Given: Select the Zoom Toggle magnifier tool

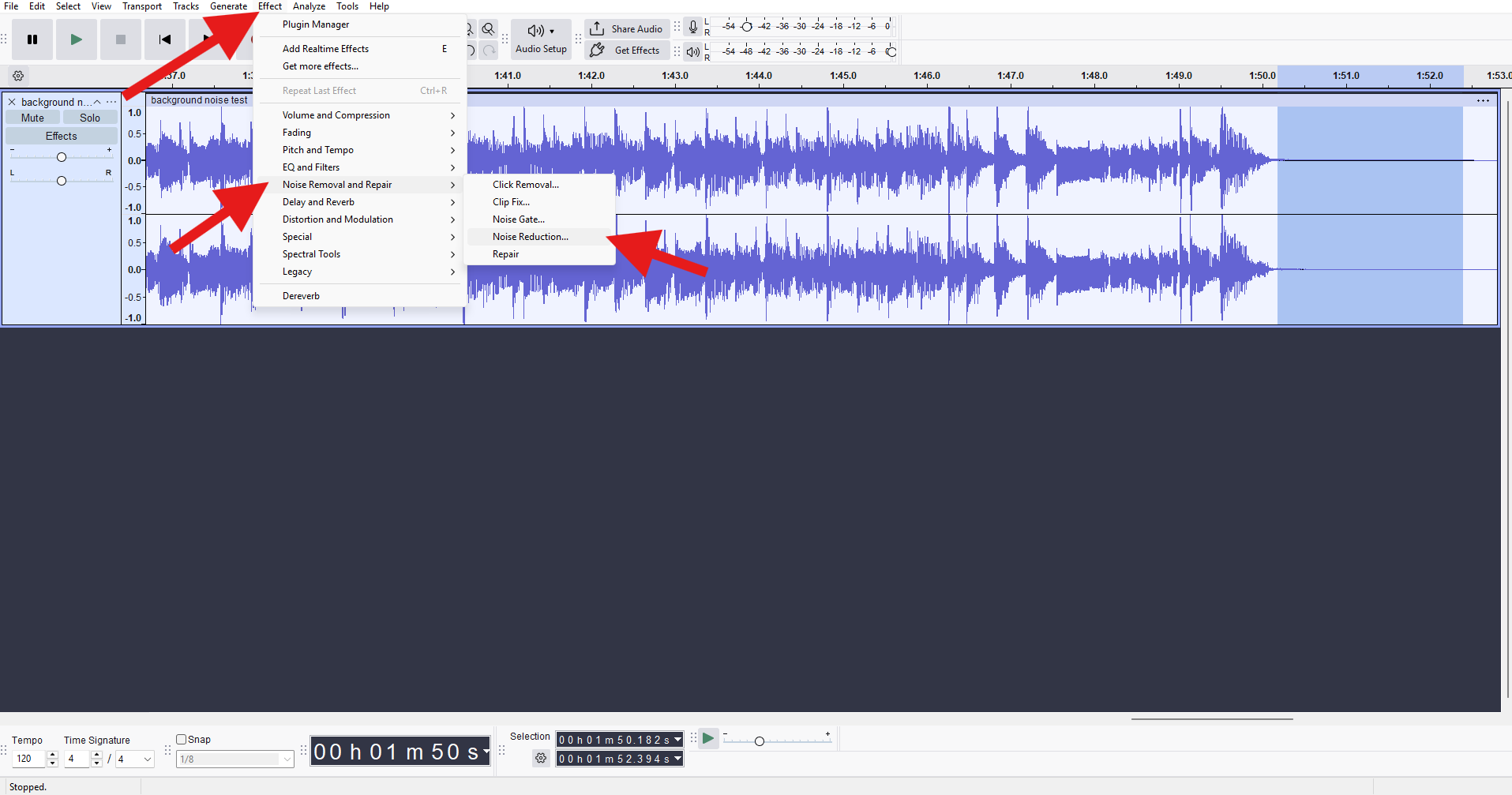Looking at the screenshot, I should pyautogui.click(x=489, y=28).
